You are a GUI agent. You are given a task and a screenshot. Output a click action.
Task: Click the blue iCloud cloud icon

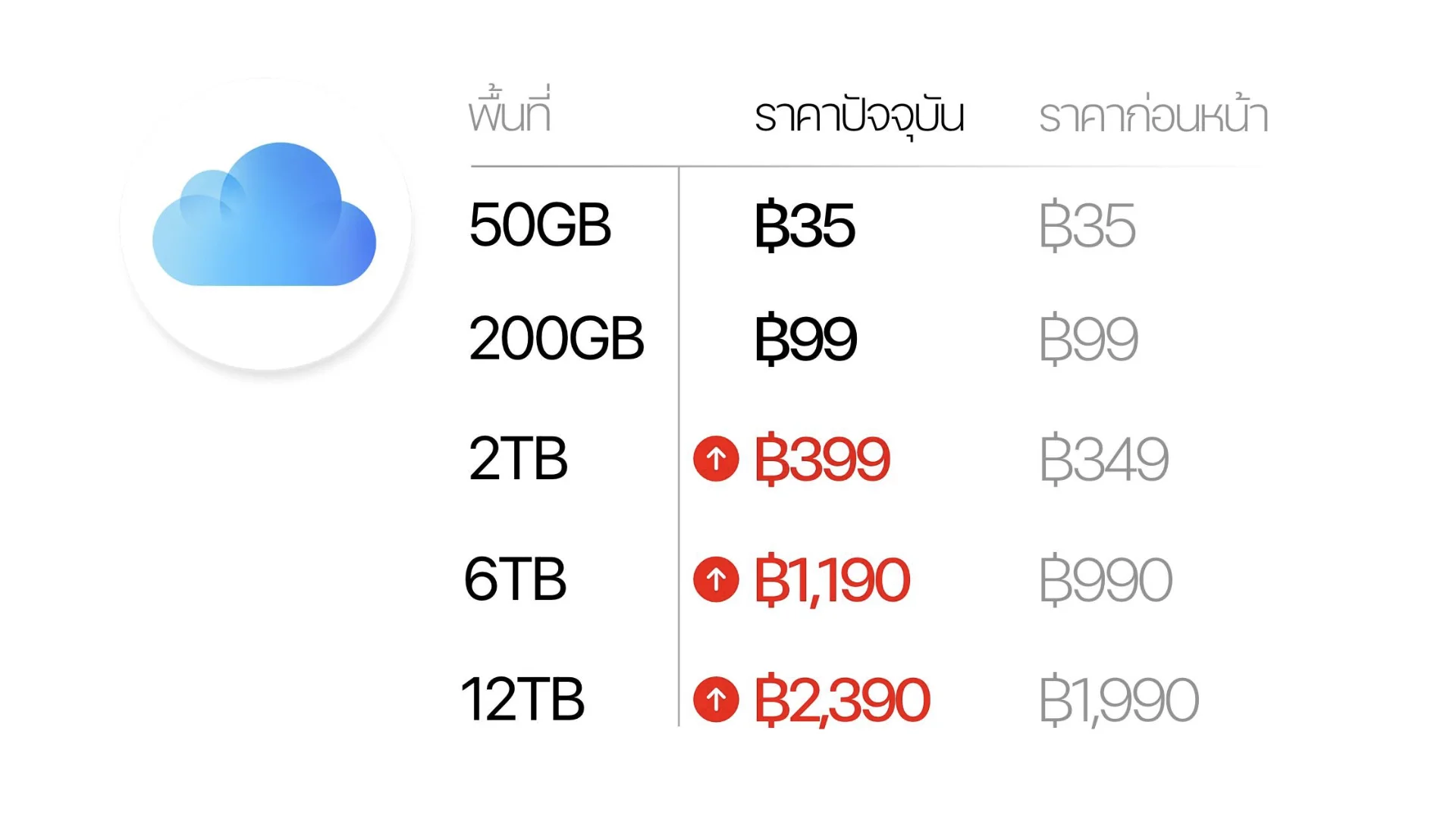tap(264, 216)
